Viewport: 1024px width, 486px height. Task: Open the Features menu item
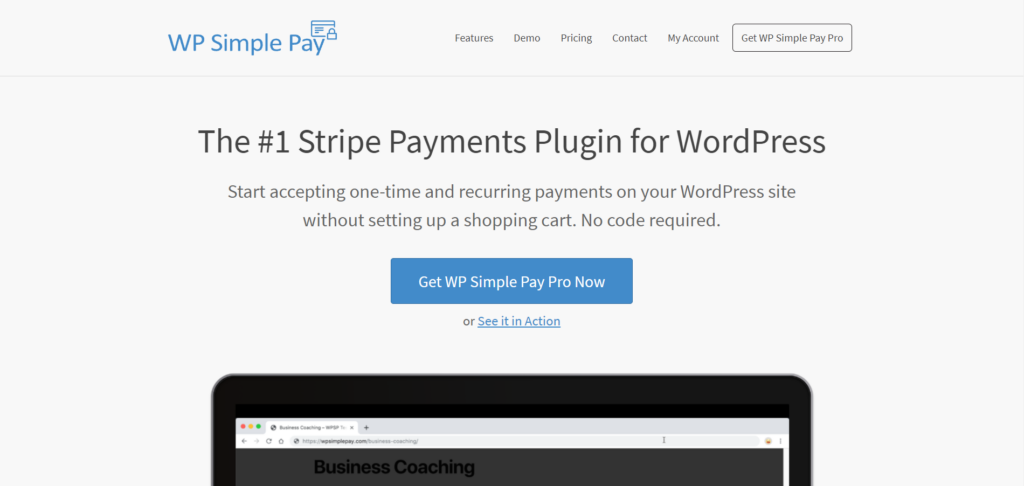tap(474, 38)
